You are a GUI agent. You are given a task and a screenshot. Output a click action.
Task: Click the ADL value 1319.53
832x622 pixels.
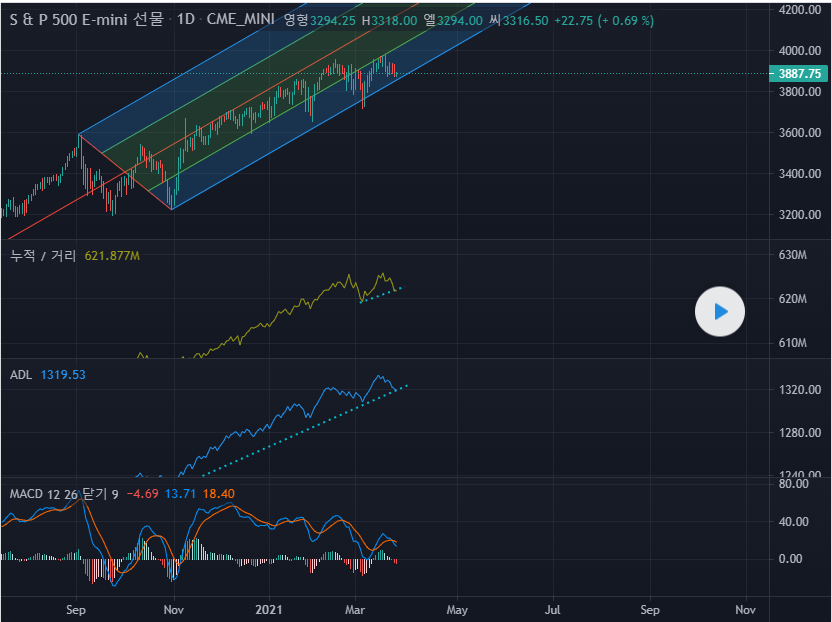pos(63,375)
